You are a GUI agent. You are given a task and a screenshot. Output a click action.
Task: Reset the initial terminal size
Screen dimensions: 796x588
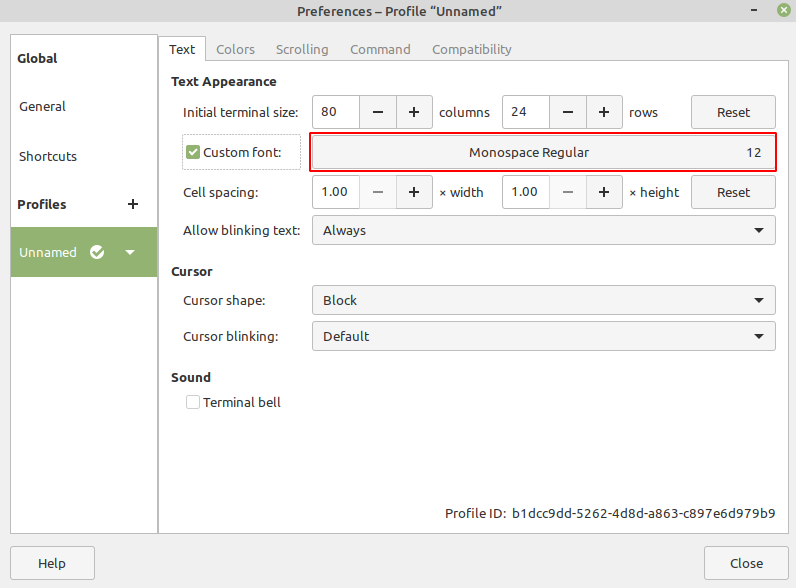[x=733, y=113]
